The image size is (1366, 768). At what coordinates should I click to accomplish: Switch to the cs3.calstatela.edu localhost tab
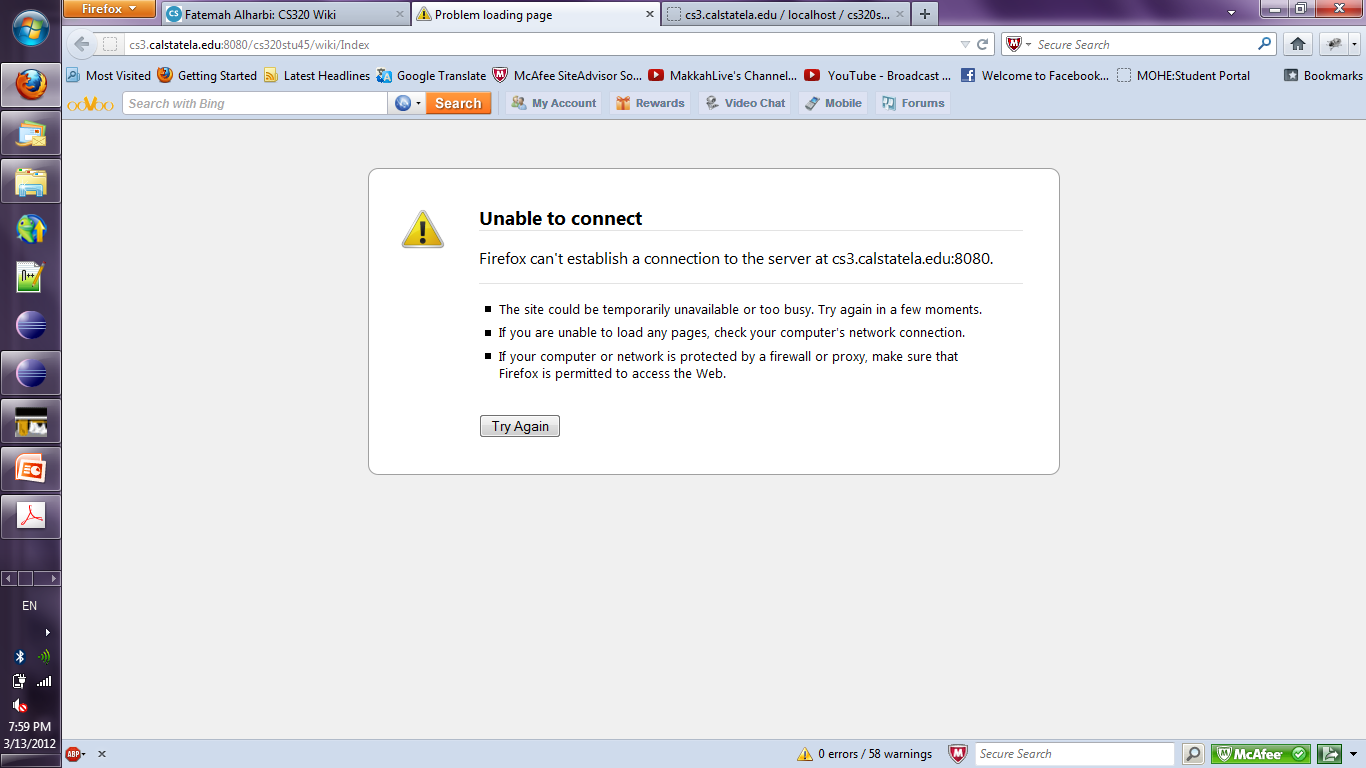[x=785, y=15]
